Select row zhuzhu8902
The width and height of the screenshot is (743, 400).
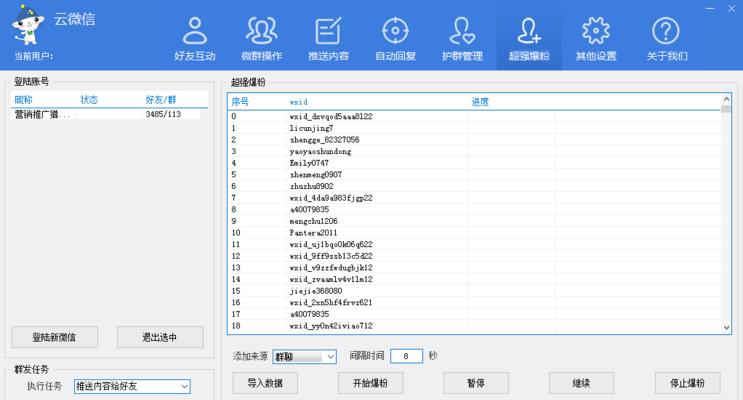(x=475, y=186)
